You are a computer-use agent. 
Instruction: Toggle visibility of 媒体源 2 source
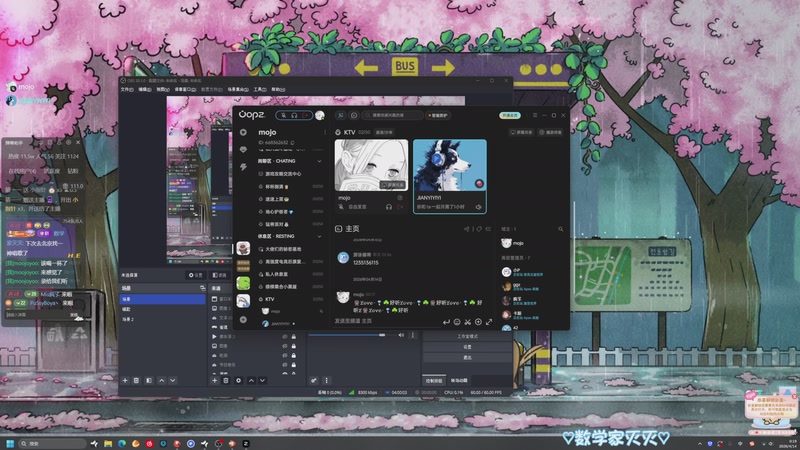pyautogui.click(x=285, y=337)
